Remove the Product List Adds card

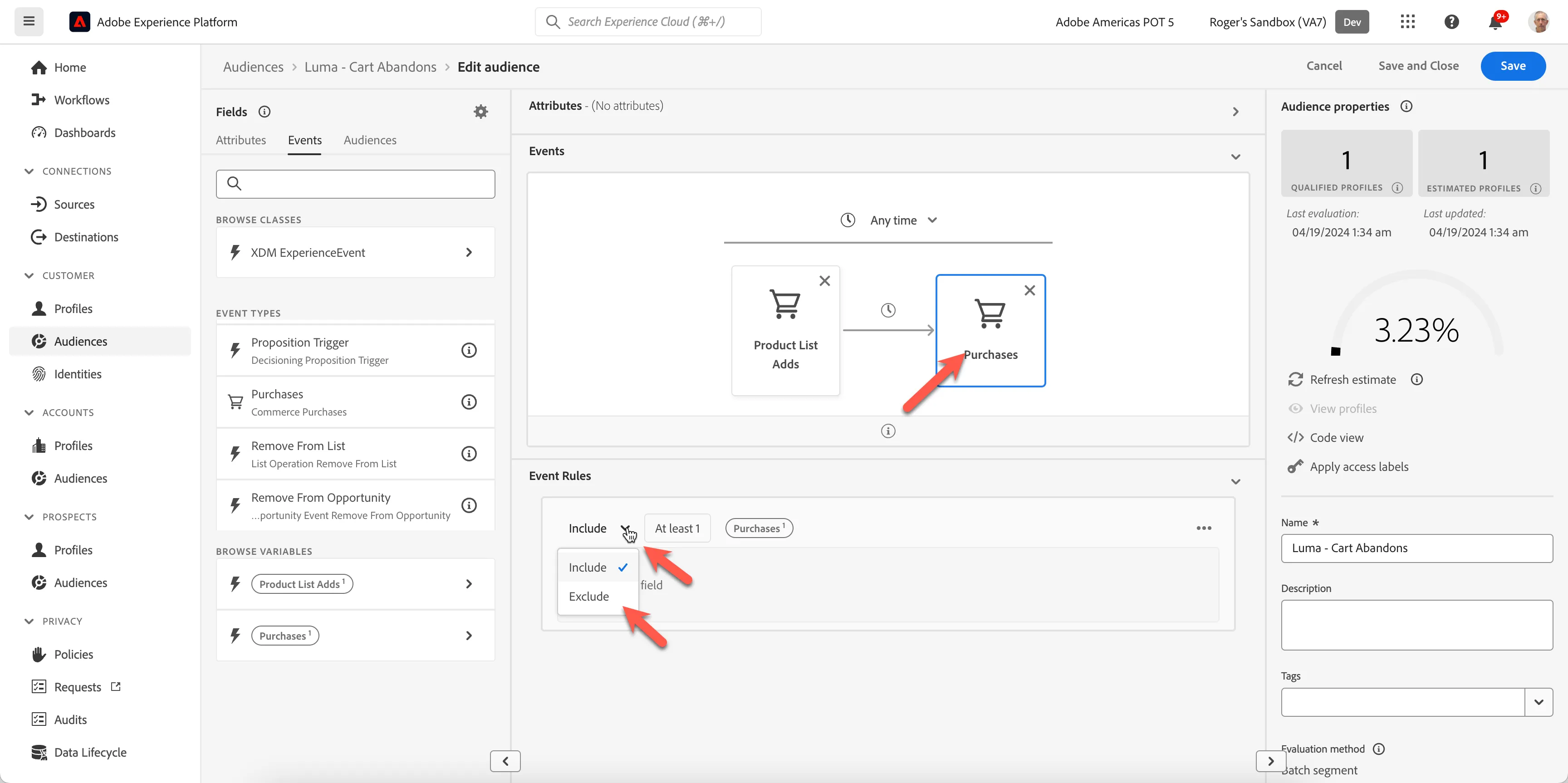(824, 280)
